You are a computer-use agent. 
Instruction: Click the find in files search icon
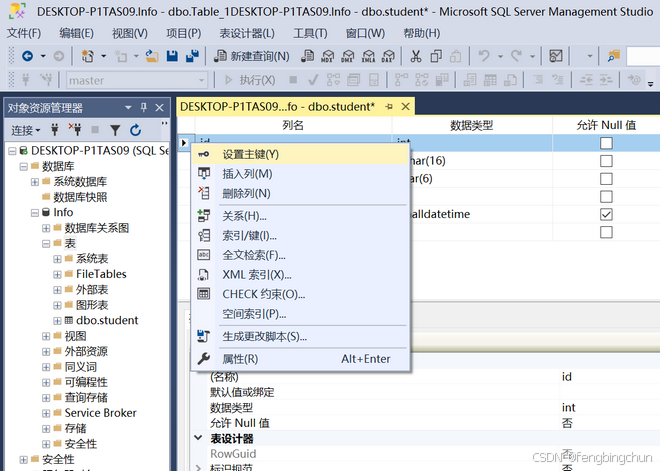tap(613, 56)
